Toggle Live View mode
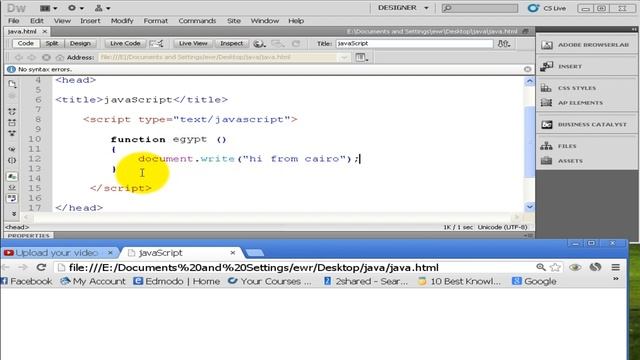640x360 pixels. click(x=193, y=43)
